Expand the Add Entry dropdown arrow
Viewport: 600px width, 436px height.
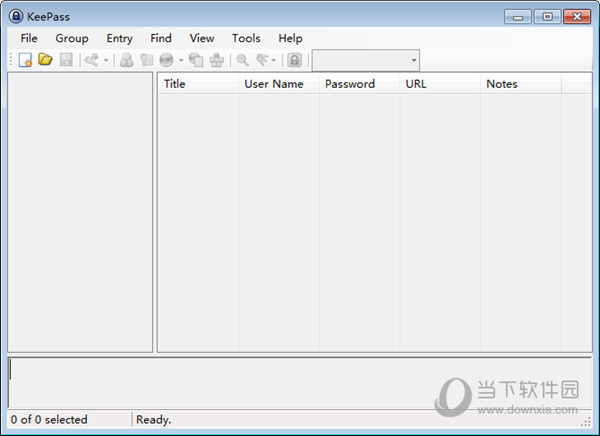point(106,60)
